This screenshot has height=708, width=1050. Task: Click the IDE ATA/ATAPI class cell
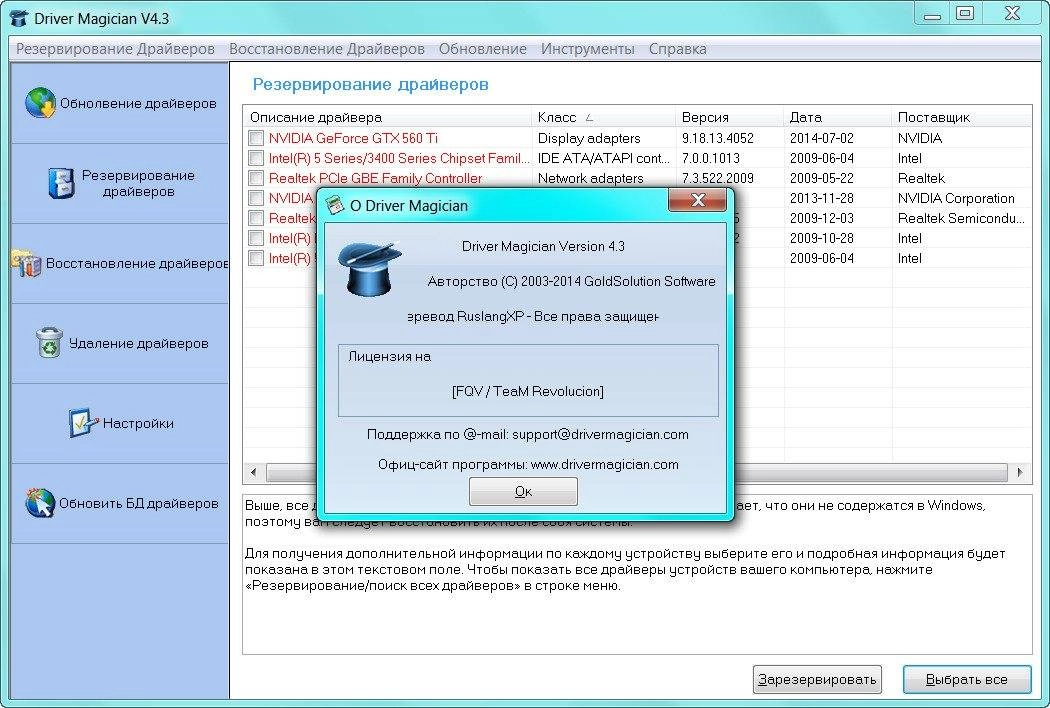[603, 158]
